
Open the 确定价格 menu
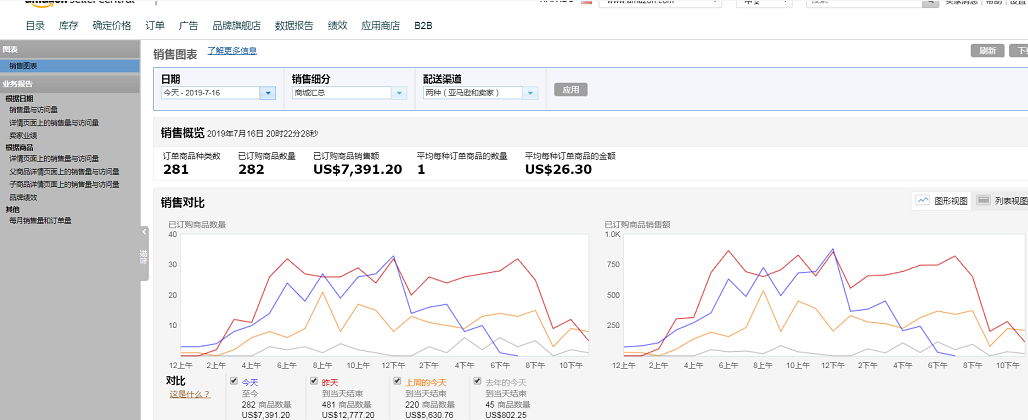[x=112, y=26]
